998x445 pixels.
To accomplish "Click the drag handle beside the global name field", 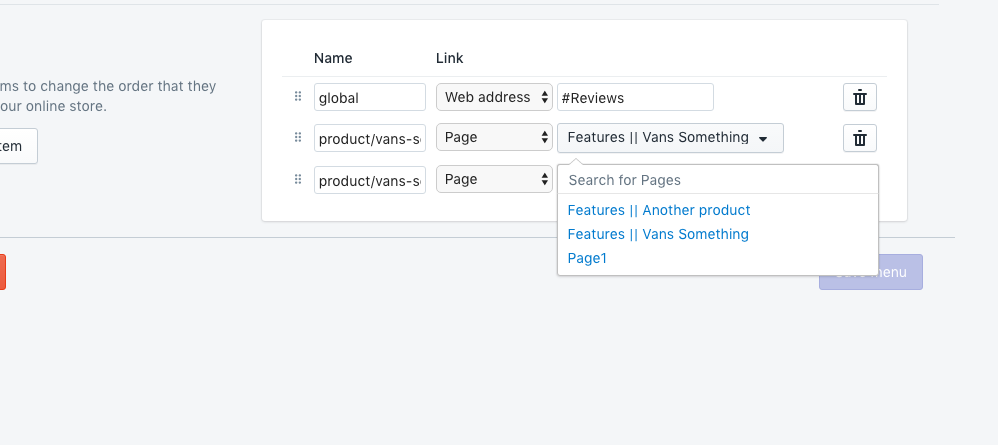I will coord(298,97).
